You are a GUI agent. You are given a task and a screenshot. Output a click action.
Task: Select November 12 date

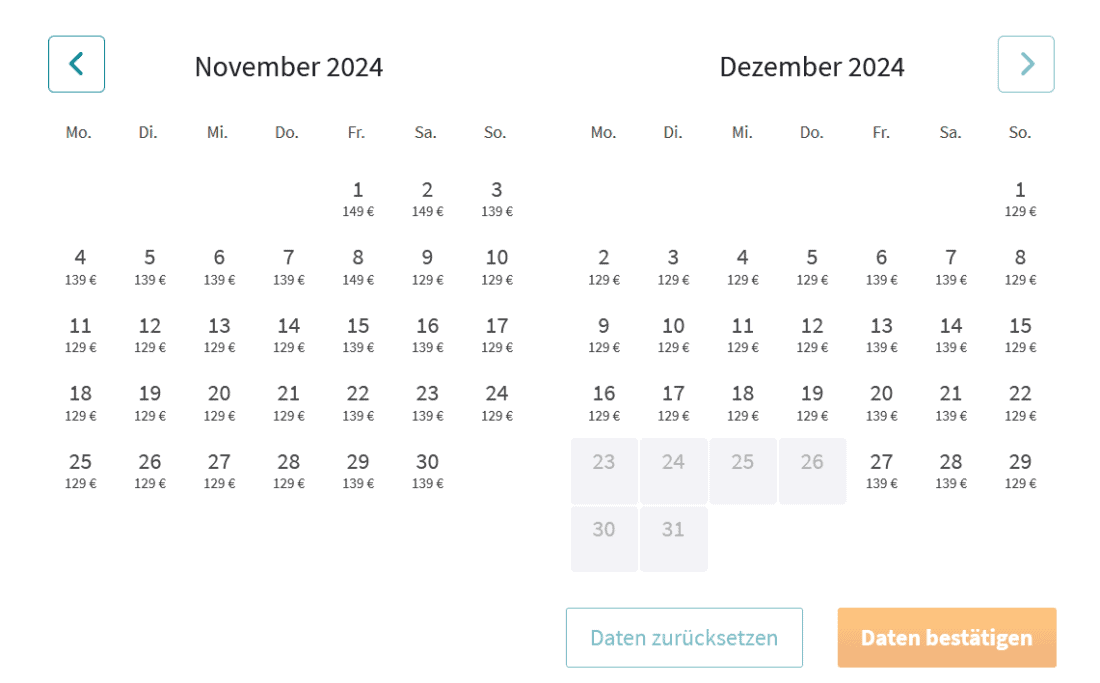150,334
